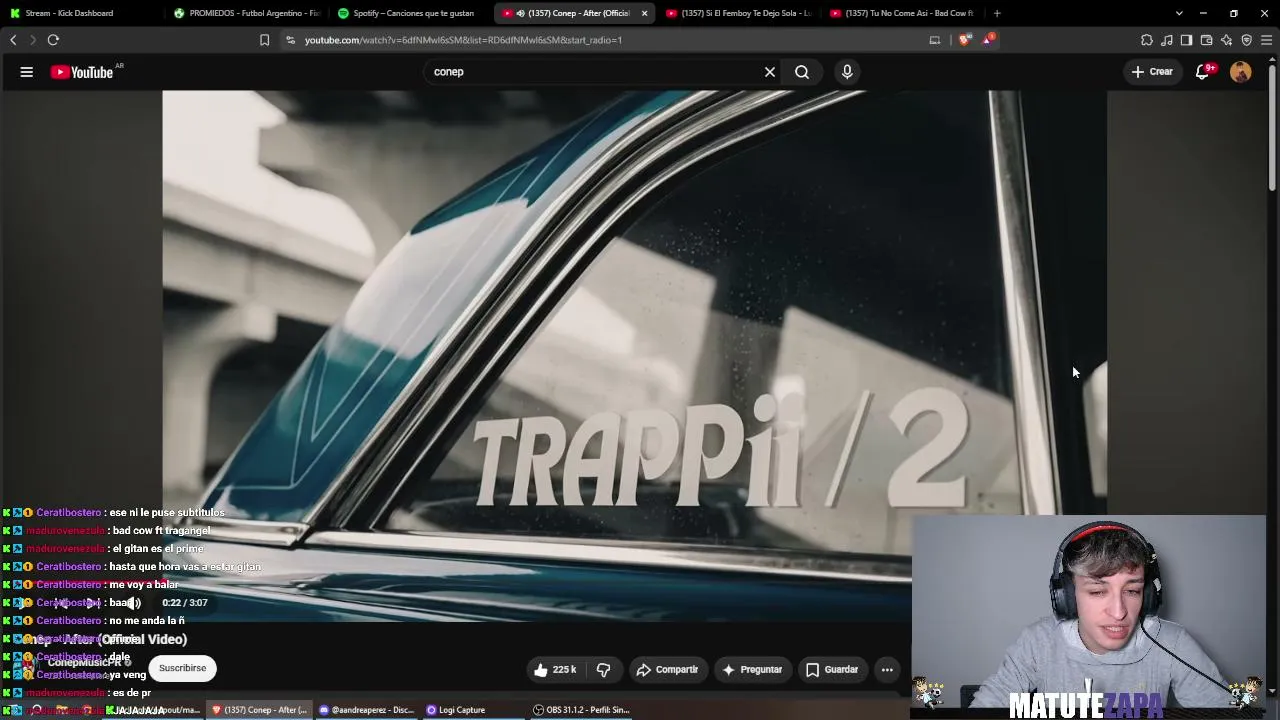
Task: Switch to the Tu No Come Asi tab
Action: 902,13
